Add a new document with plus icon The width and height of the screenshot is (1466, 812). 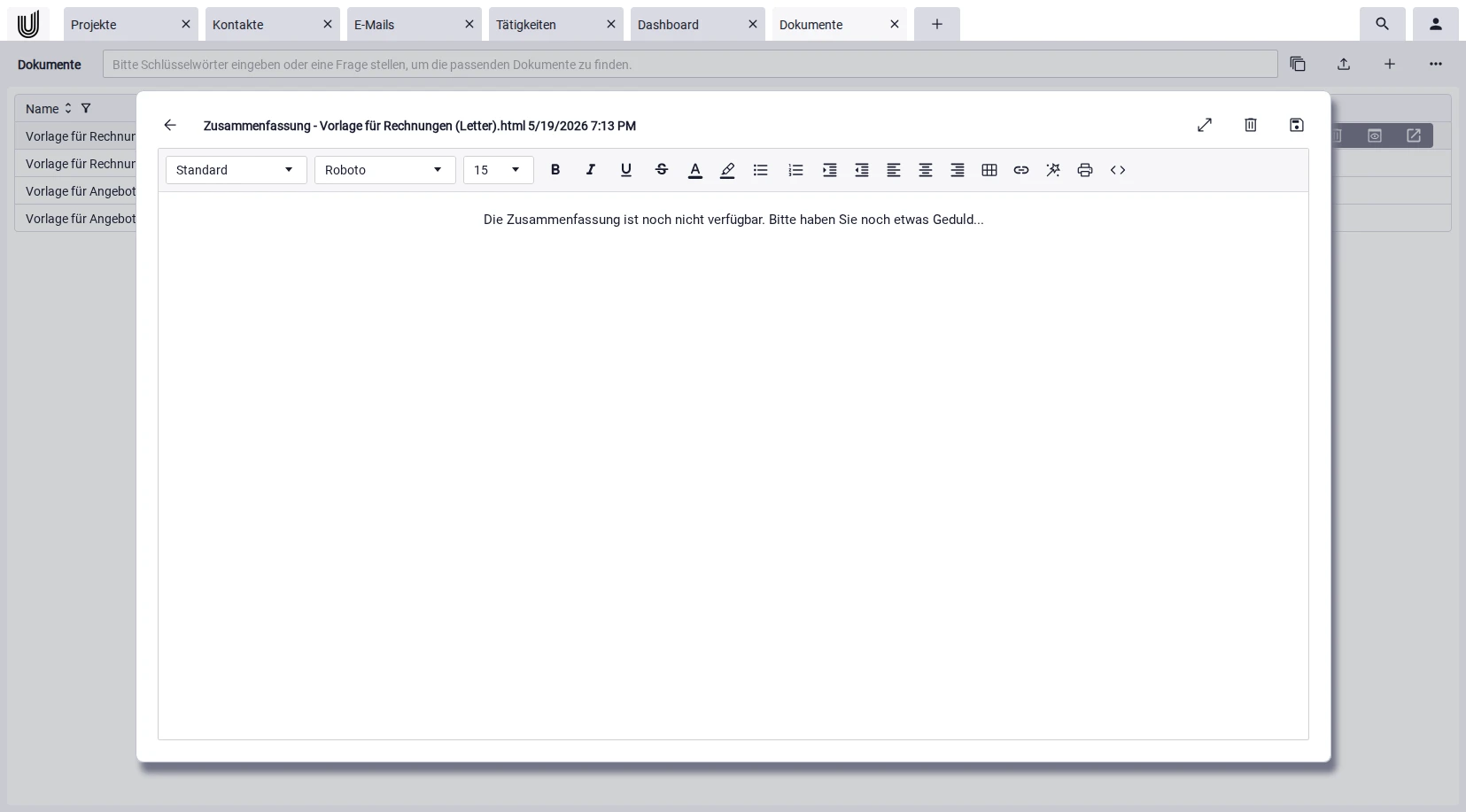pyautogui.click(x=1390, y=64)
